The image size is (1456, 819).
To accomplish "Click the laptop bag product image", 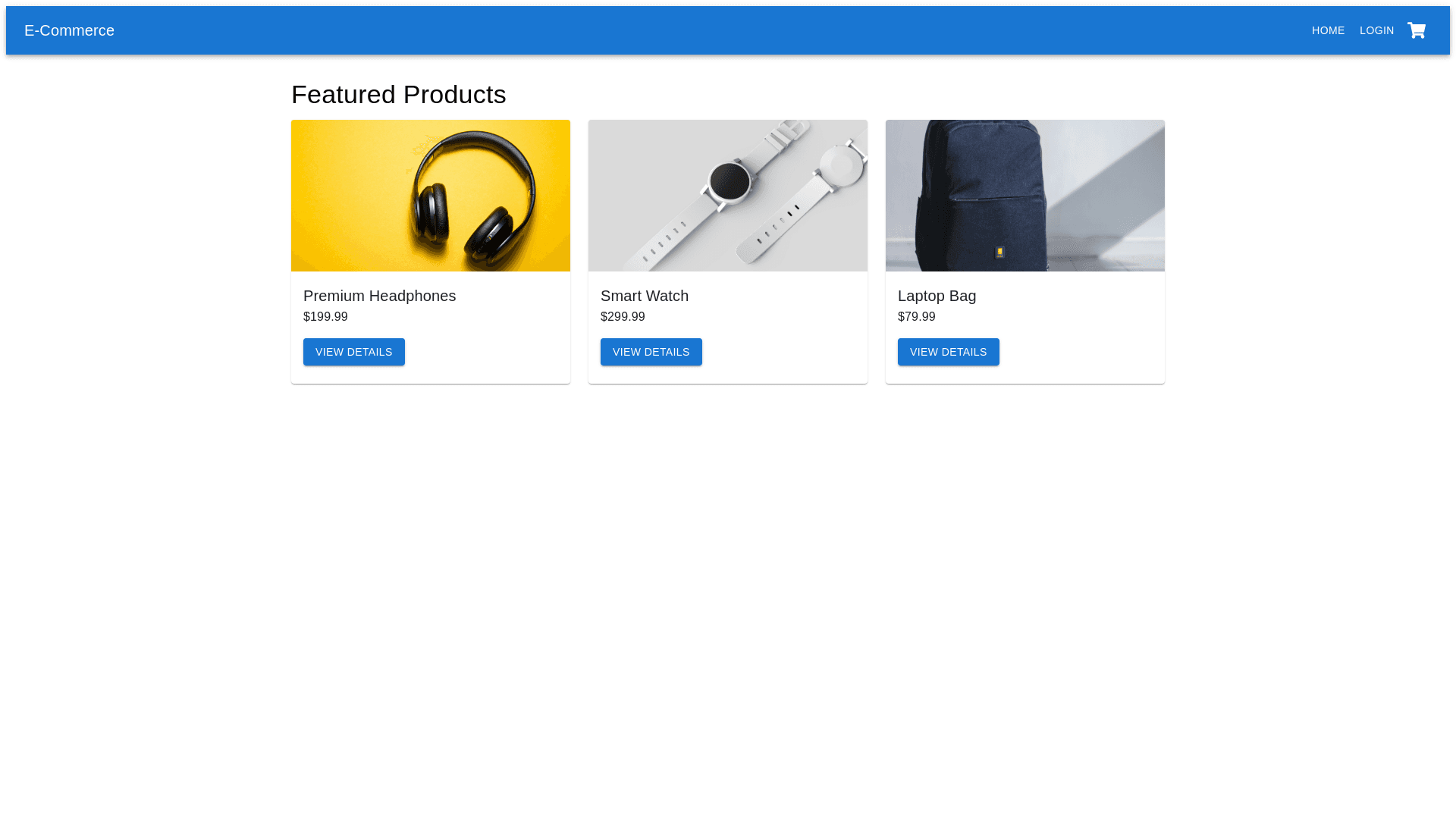I will coord(1025,196).
